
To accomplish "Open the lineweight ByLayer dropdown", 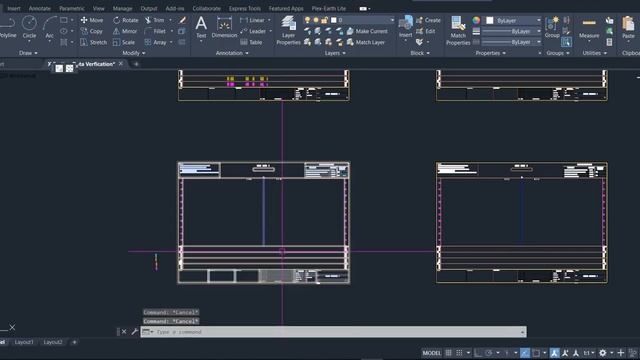I will [x=512, y=31].
